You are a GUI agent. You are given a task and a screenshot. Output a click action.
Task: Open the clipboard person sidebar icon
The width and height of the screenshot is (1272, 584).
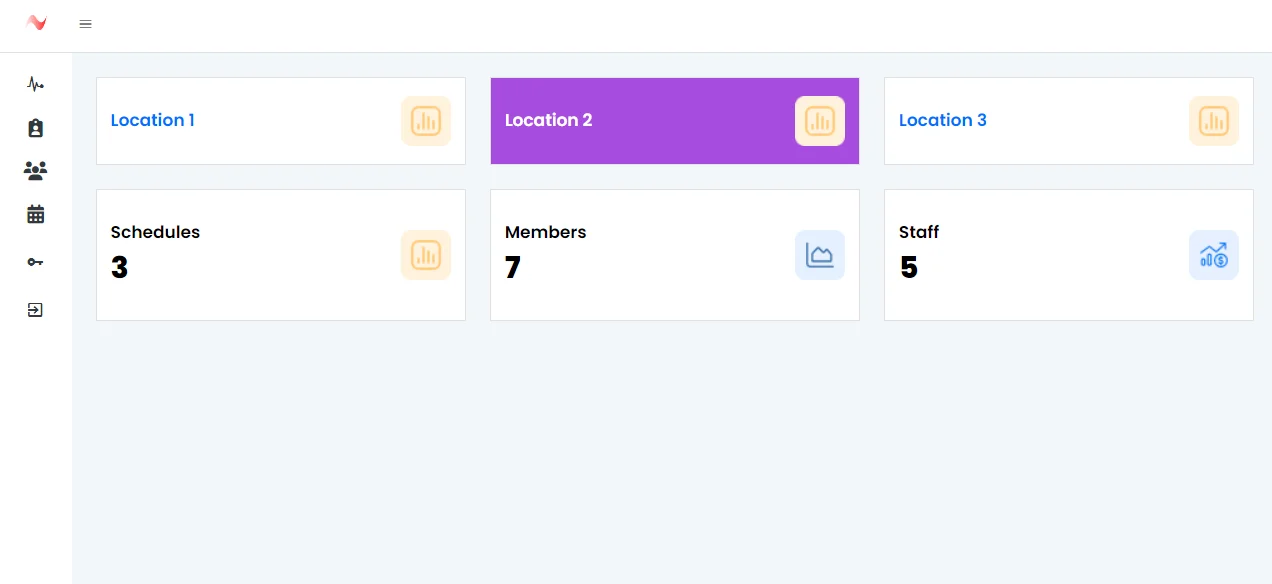[35, 128]
